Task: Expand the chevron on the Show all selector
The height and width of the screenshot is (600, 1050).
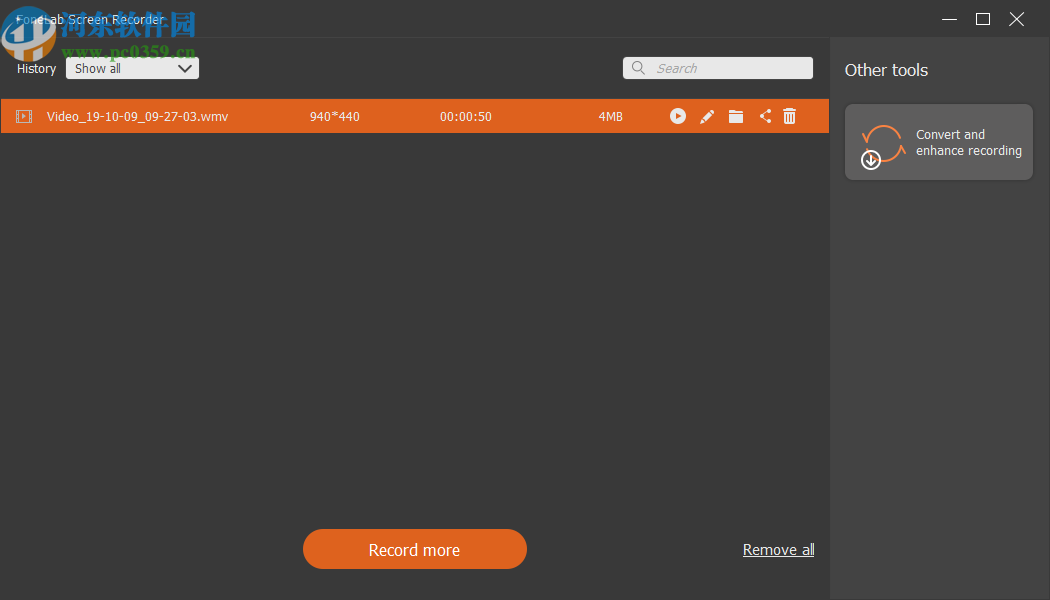Action: tap(185, 68)
